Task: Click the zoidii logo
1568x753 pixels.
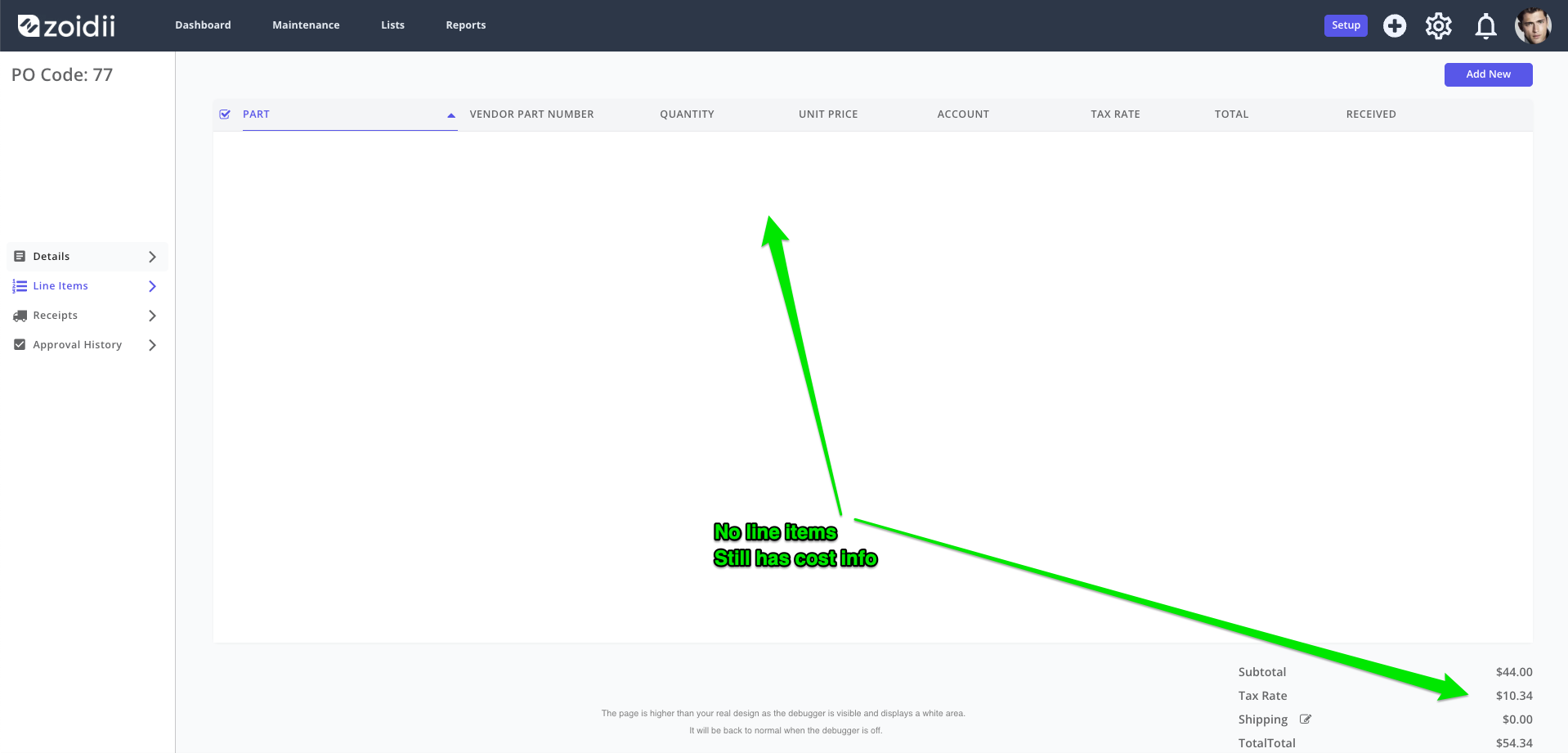Action: click(x=66, y=26)
